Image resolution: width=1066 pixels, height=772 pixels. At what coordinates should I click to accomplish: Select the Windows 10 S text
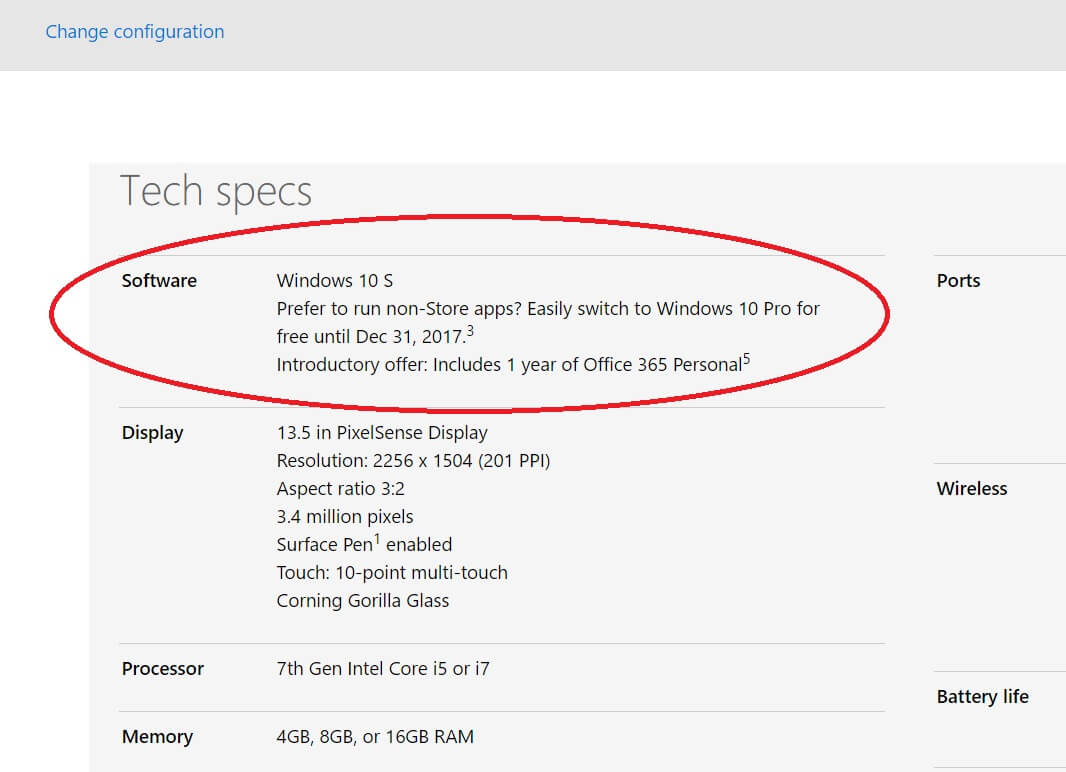pyautogui.click(x=334, y=281)
